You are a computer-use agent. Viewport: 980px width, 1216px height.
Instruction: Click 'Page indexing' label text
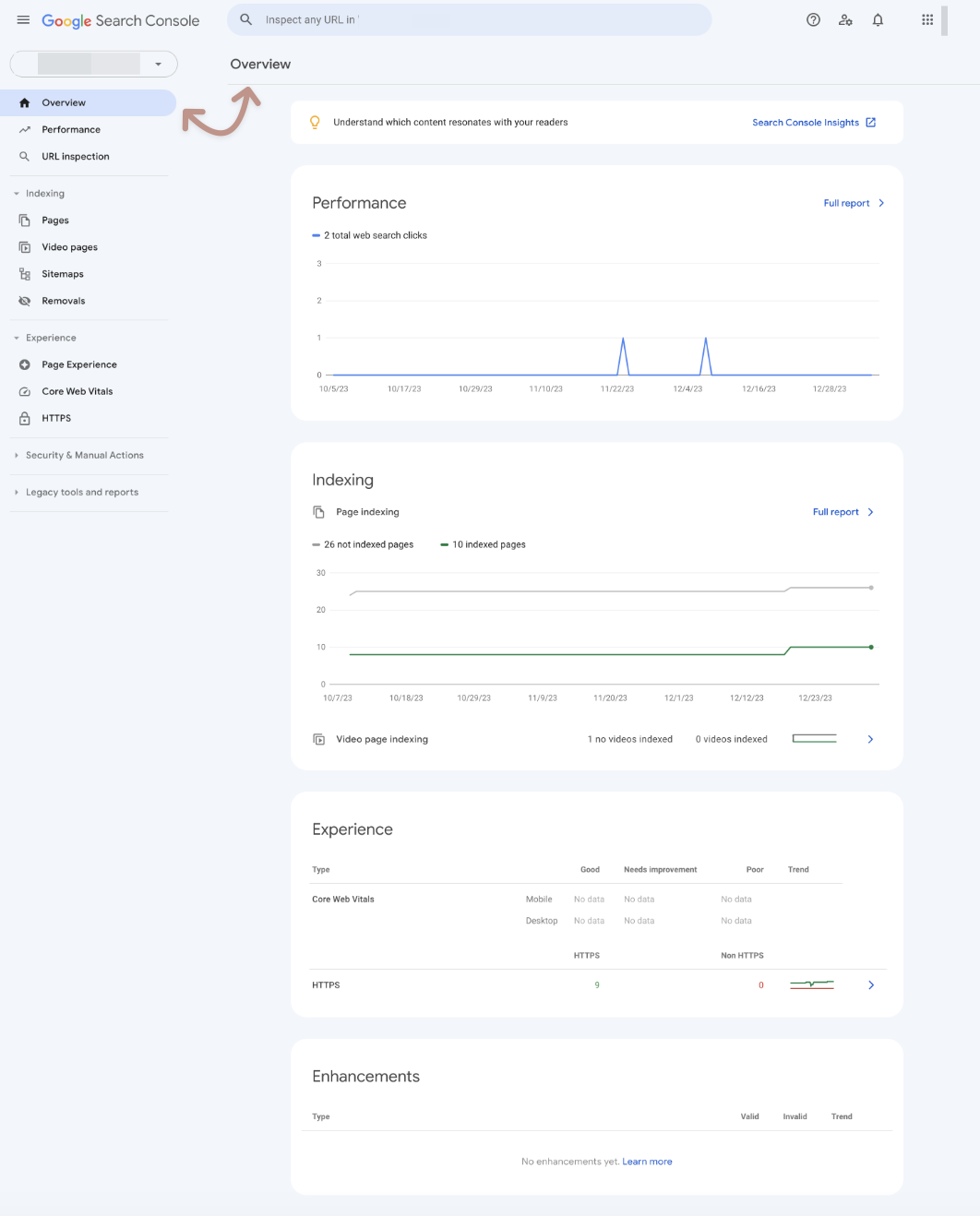tap(367, 512)
